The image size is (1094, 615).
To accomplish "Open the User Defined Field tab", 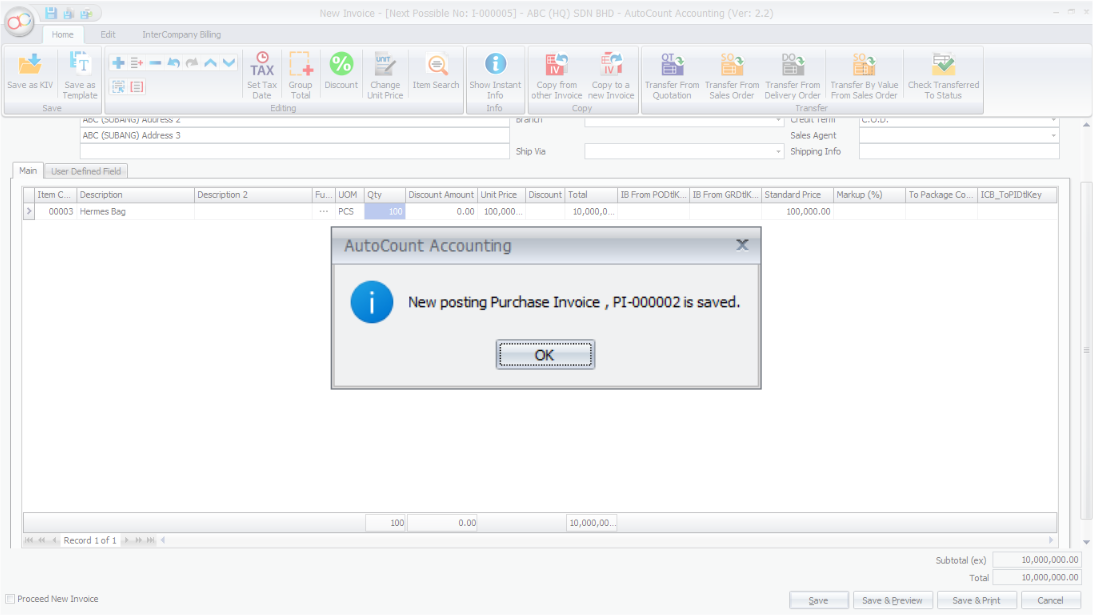I will (x=88, y=171).
